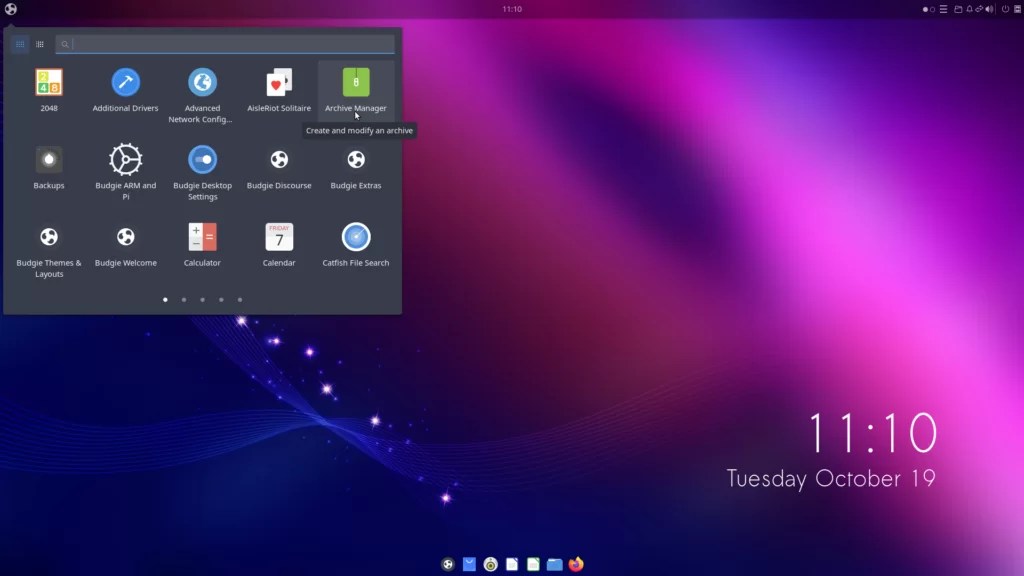Open Archive Manager to create an archive

point(355,85)
